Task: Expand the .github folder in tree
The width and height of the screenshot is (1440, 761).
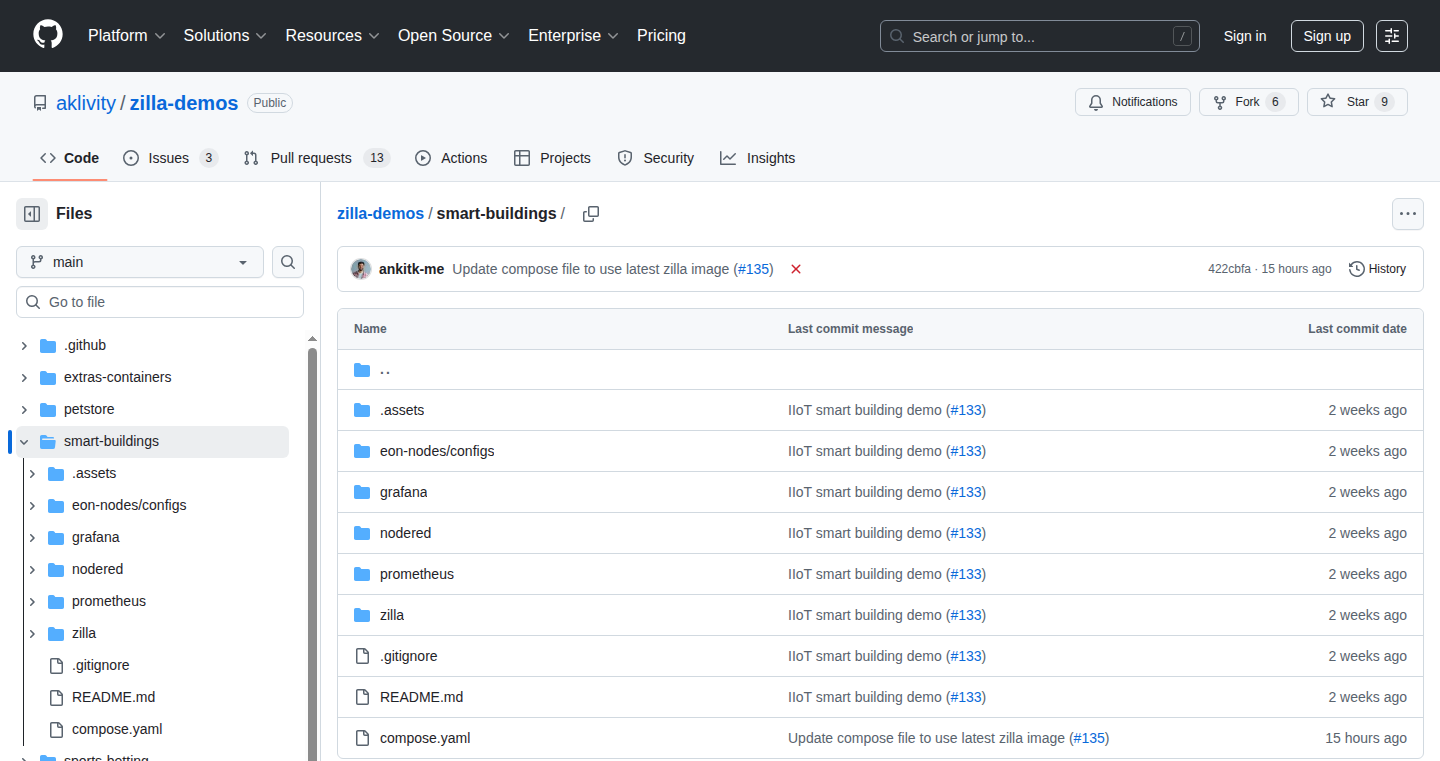Action: pyautogui.click(x=24, y=345)
